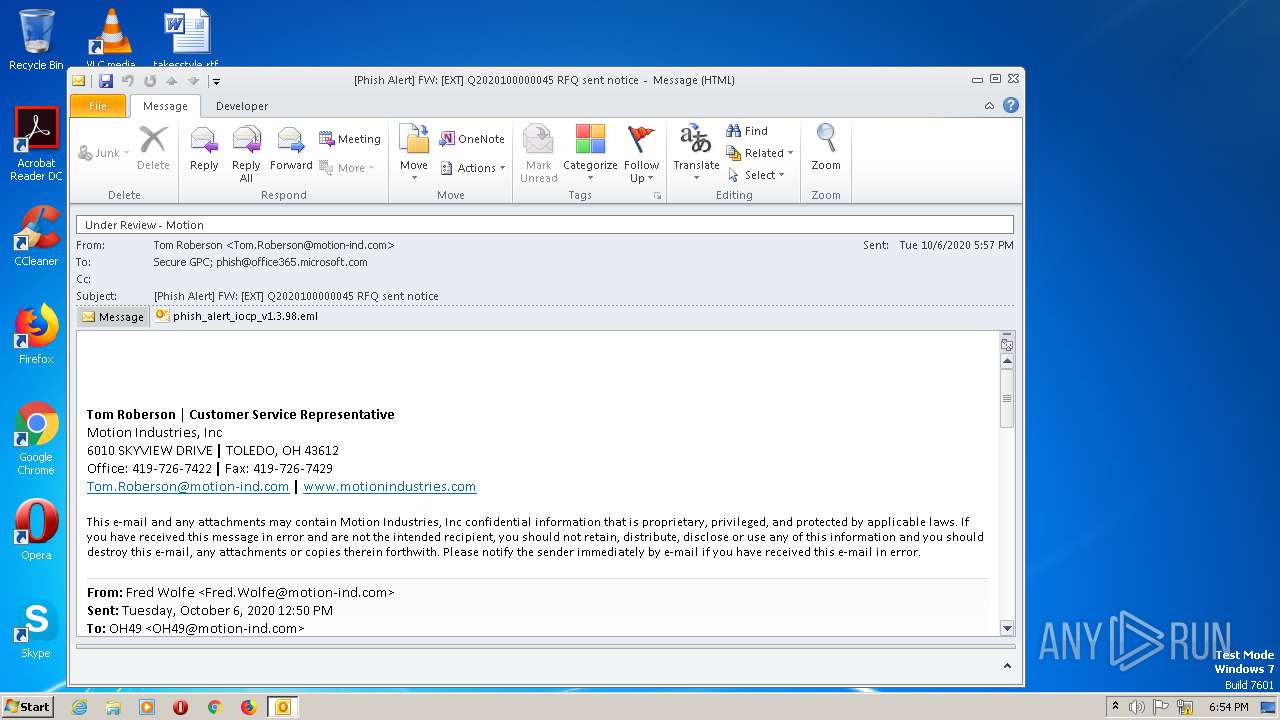The height and width of the screenshot is (720, 1280).
Task: Forward this email message
Action: [x=291, y=150]
